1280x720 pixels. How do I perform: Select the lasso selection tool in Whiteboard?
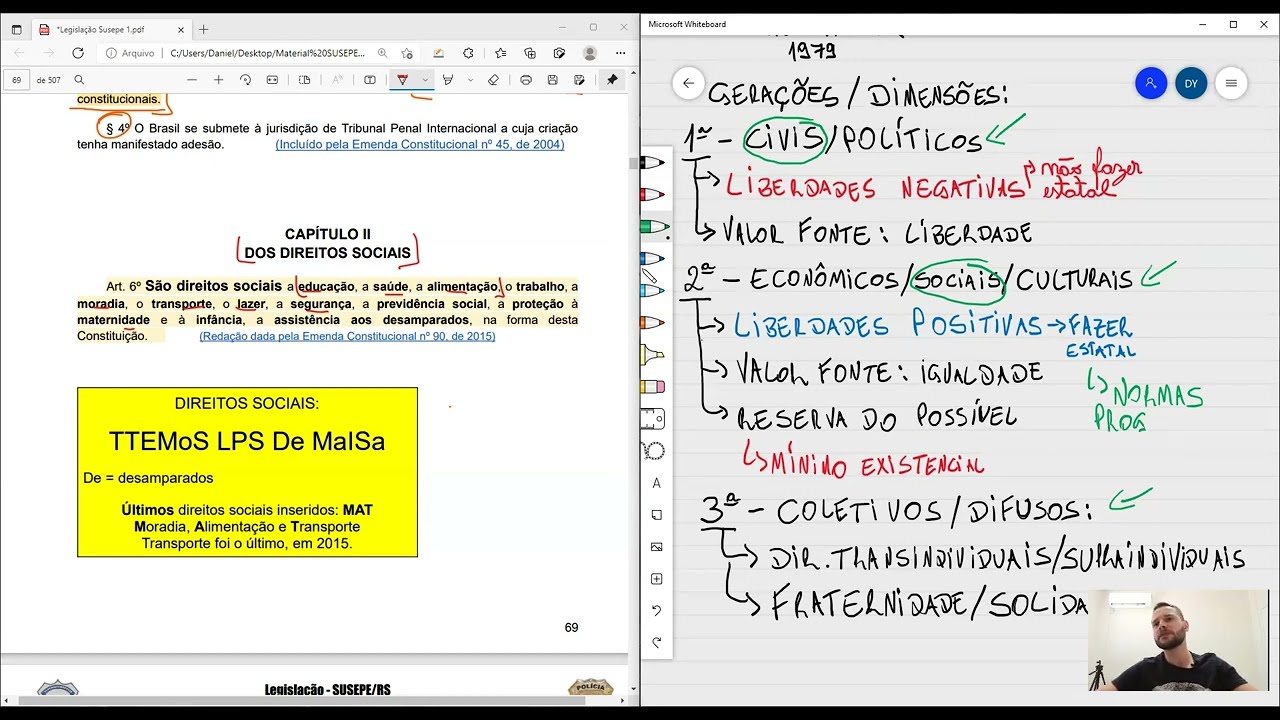tap(655, 451)
